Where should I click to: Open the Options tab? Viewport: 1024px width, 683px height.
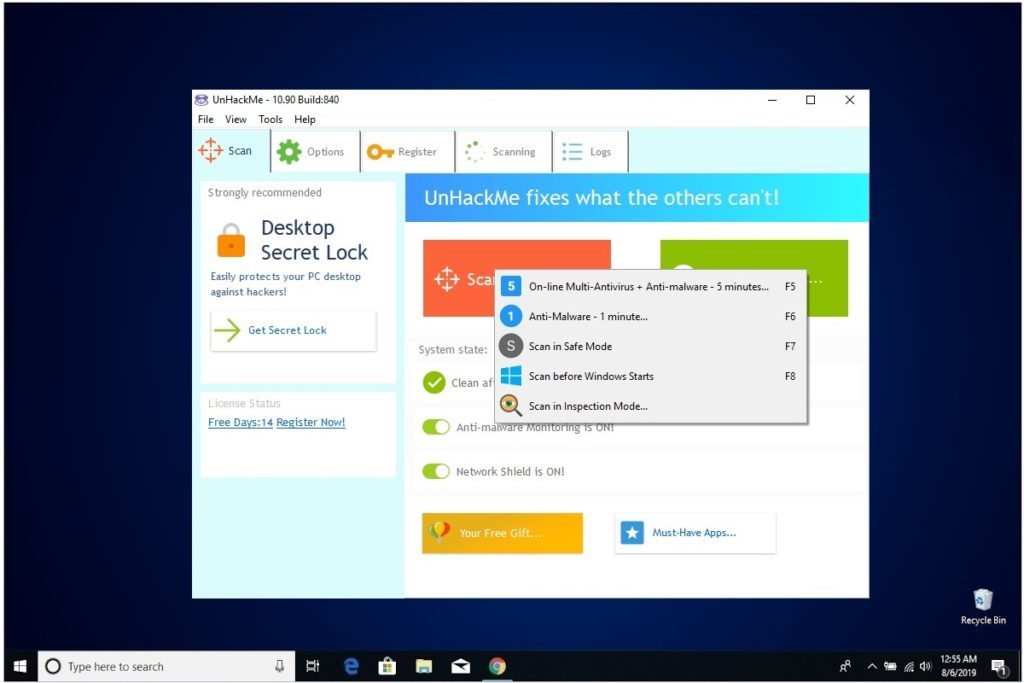coord(311,152)
